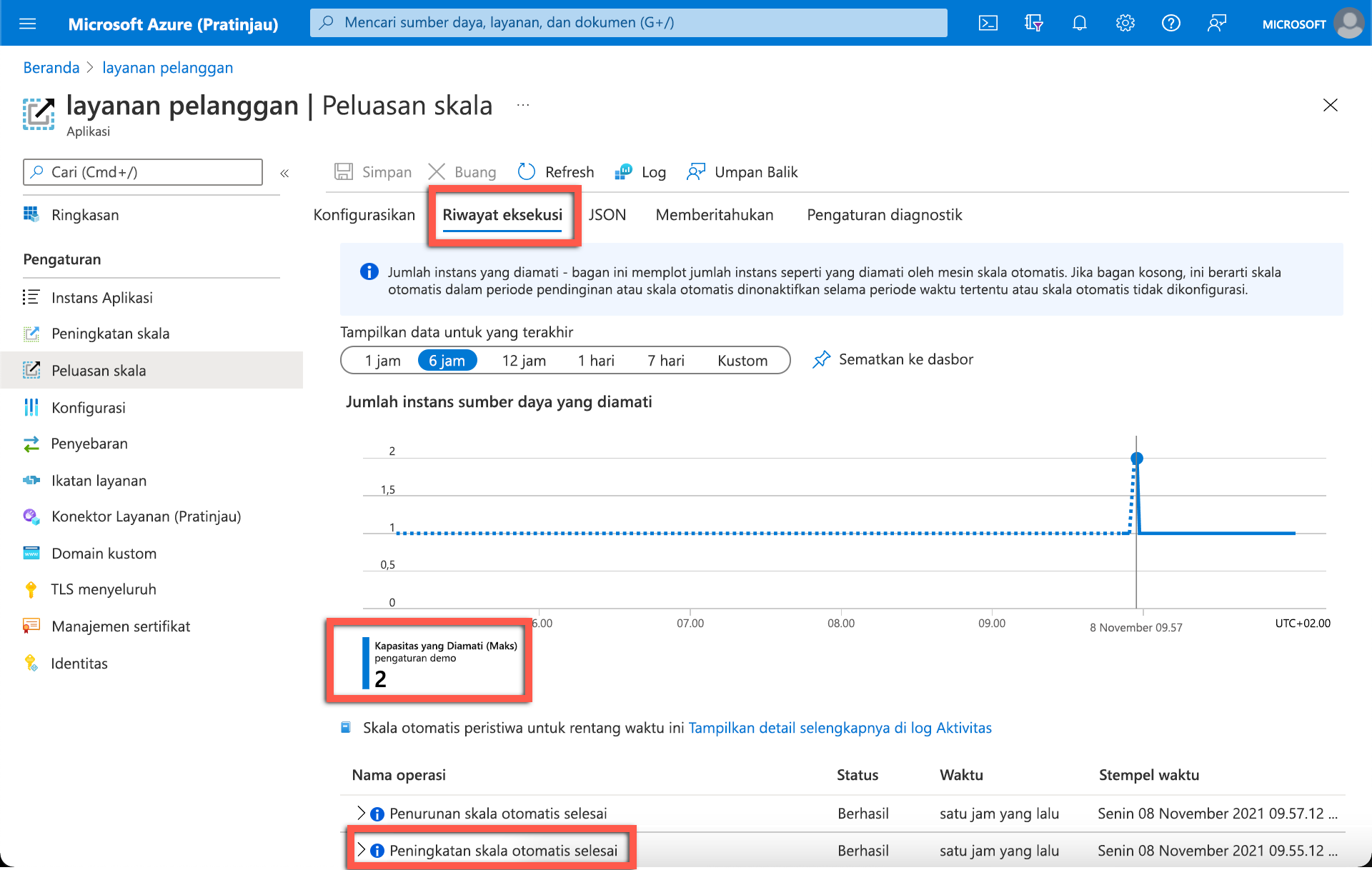Image resolution: width=1372 pixels, height=870 pixels.
Task: Collapse the left sidebar menu chevron
Action: [x=284, y=173]
